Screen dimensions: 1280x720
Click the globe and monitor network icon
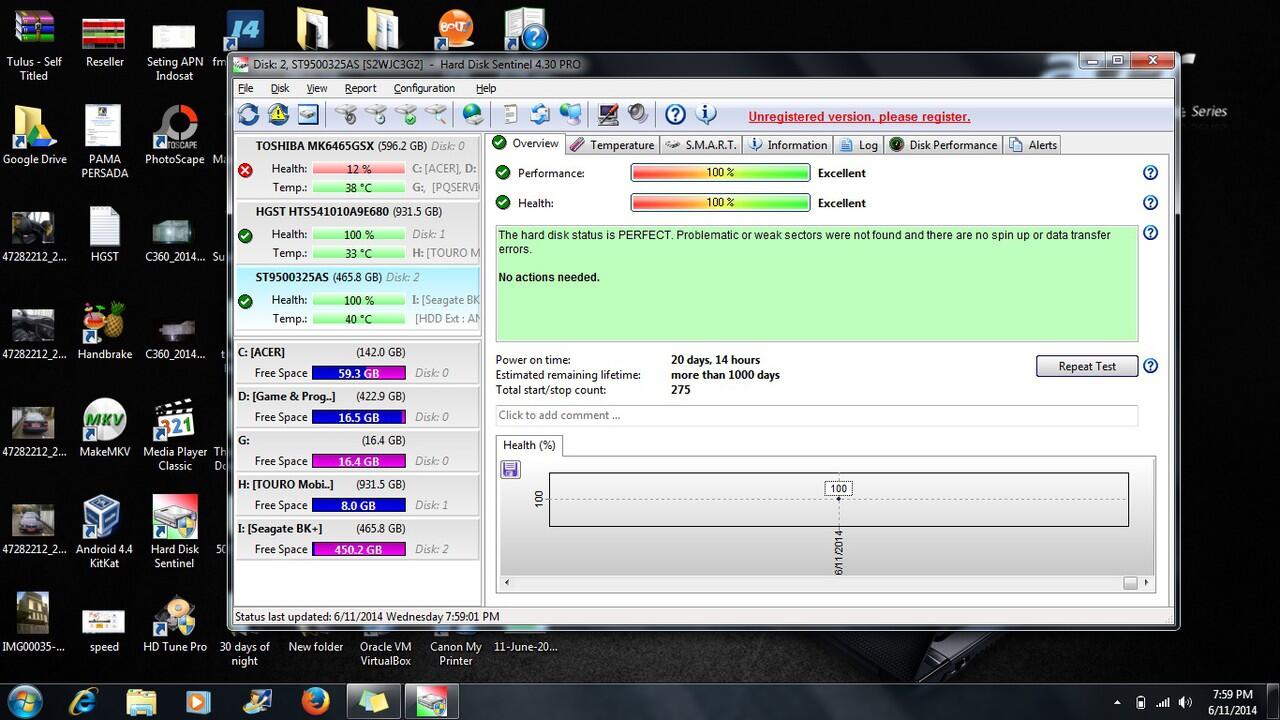coord(571,115)
